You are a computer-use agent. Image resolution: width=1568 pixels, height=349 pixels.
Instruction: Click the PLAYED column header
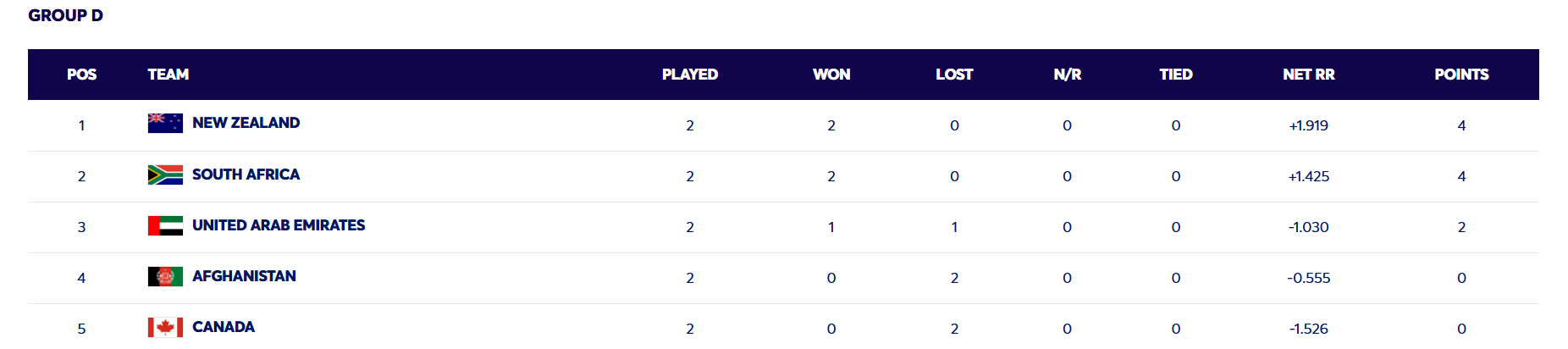coord(689,75)
